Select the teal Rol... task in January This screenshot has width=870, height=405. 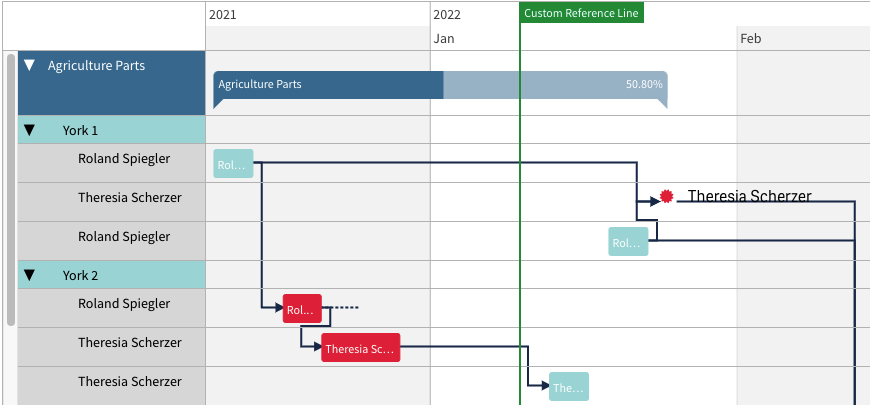628,241
